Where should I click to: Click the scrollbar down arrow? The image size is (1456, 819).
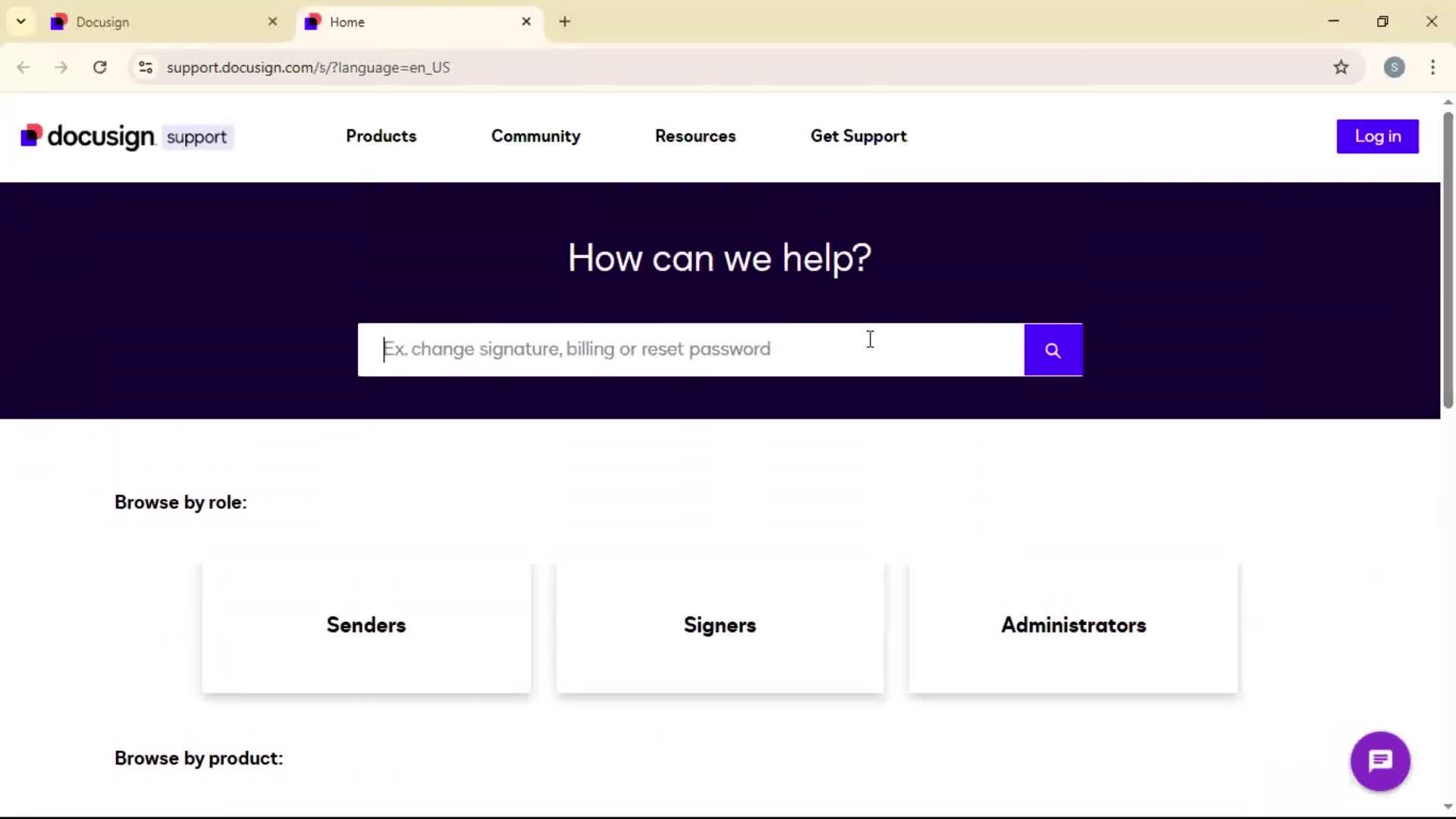pyautogui.click(x=1448, y=807)
